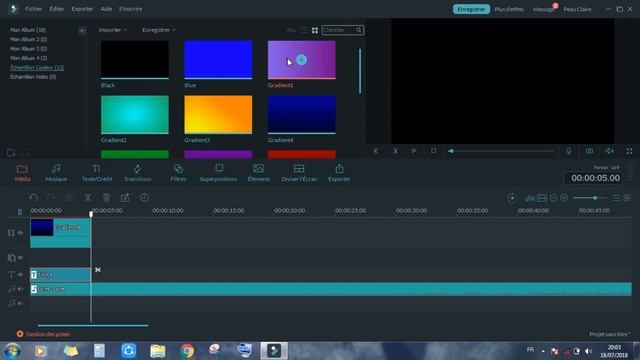Toggle text track visibility eye
640x360 pixels.
point(20,275)
